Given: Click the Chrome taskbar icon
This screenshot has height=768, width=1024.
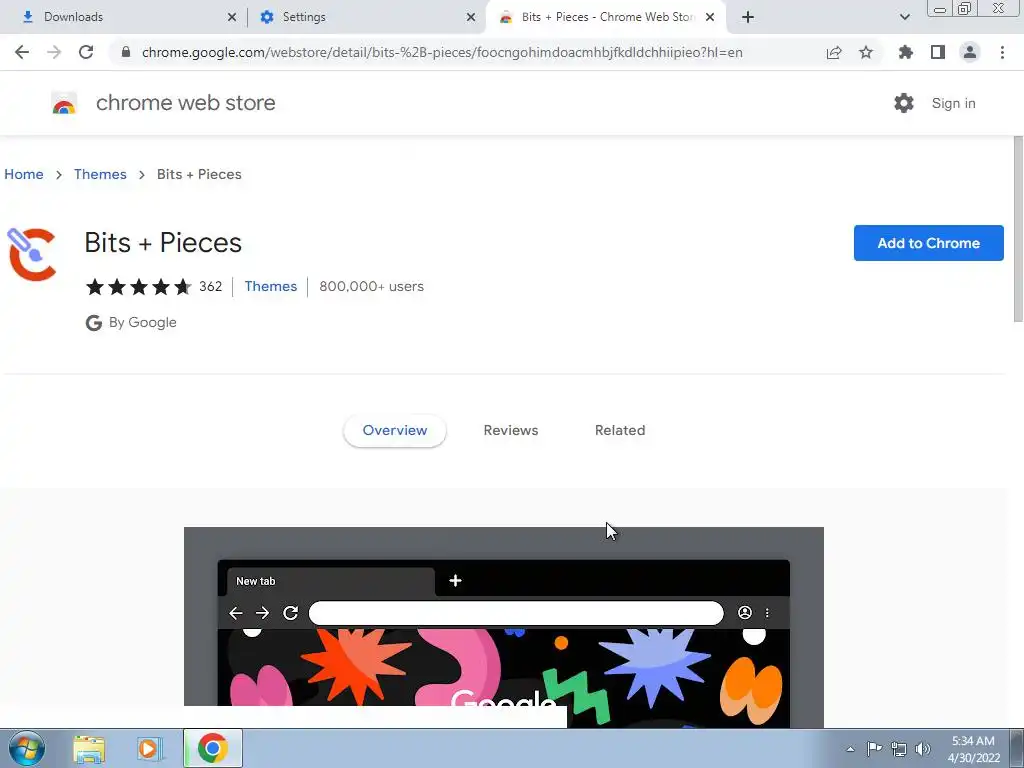Looking at the screenshot, I should [212, 748].
